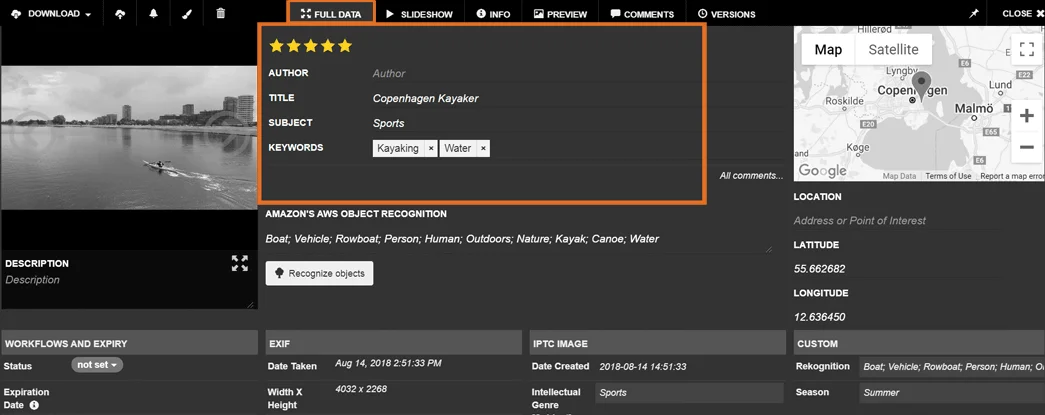
Task: Click the Date Created value
Action: (x=643, y=366)
